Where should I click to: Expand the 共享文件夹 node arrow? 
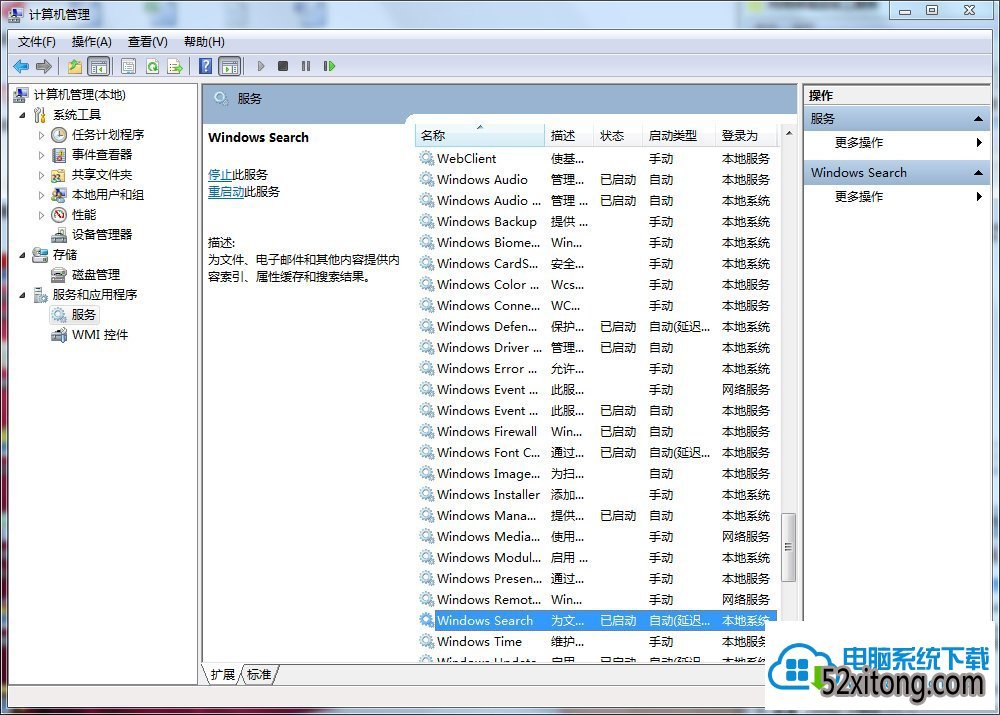[x=41, y=175]
